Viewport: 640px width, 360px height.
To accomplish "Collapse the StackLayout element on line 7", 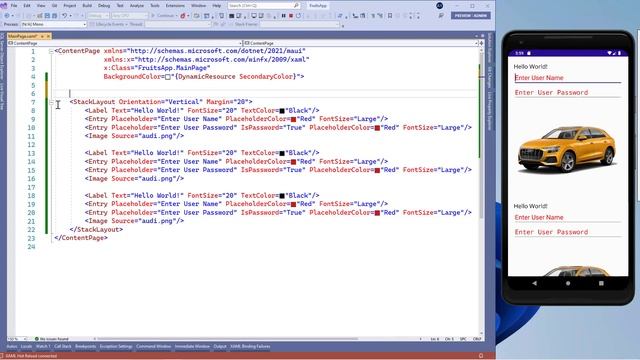I will pos(51,102).
